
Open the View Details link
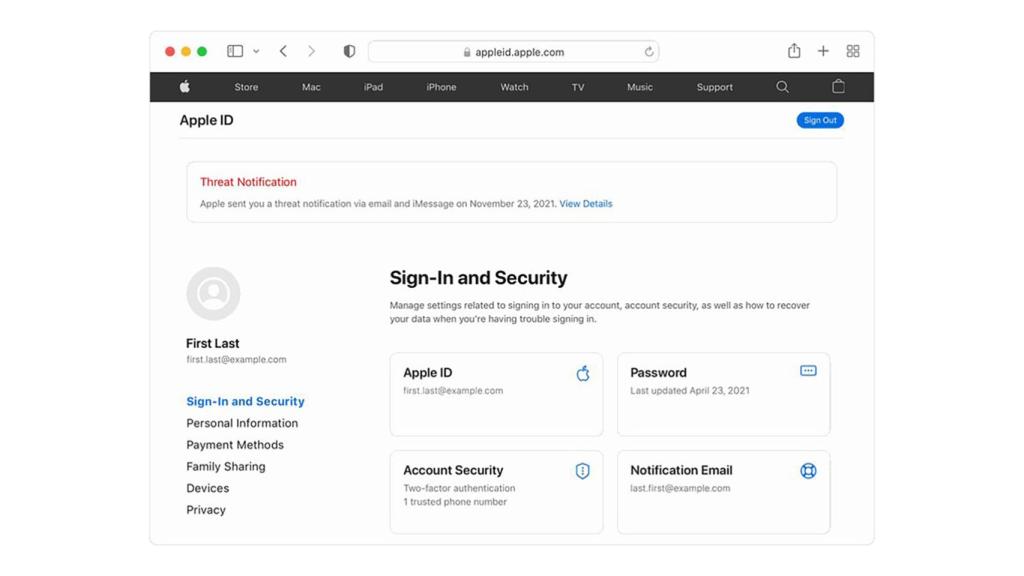[x=585, y=204]
